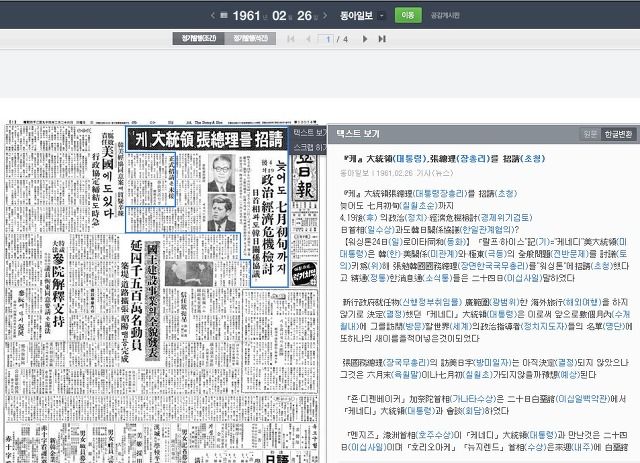Click the photo below the 國土建設 headline

click(x=189, y=273)
